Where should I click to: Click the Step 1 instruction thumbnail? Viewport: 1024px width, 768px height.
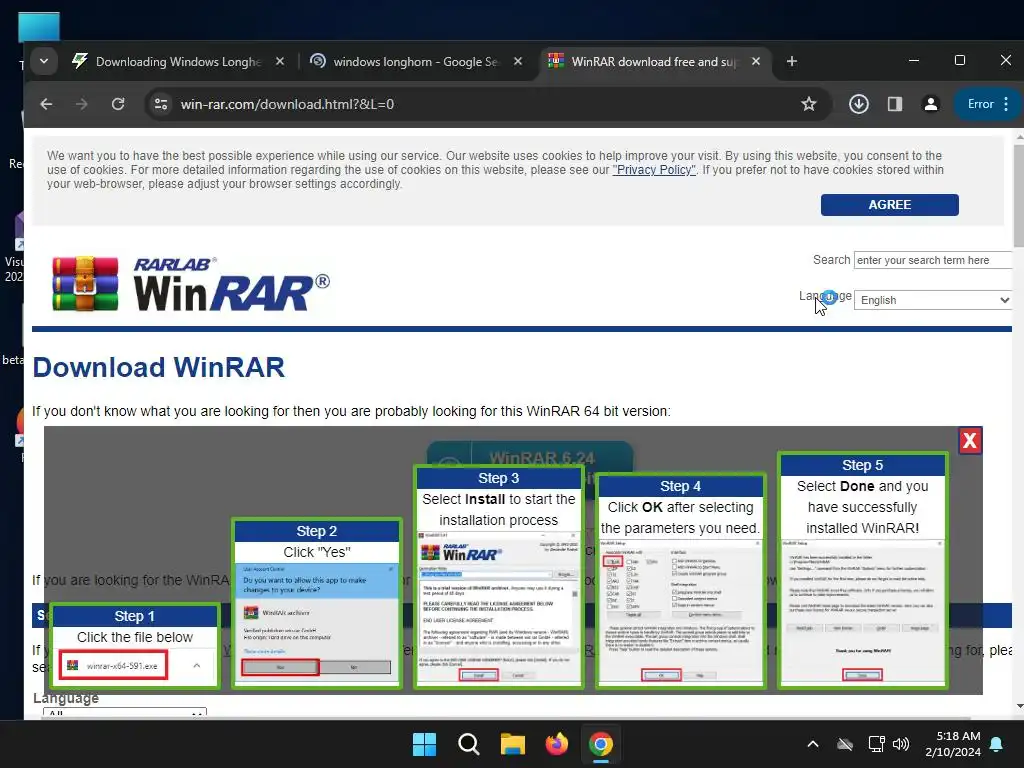(x=135, y=646)
